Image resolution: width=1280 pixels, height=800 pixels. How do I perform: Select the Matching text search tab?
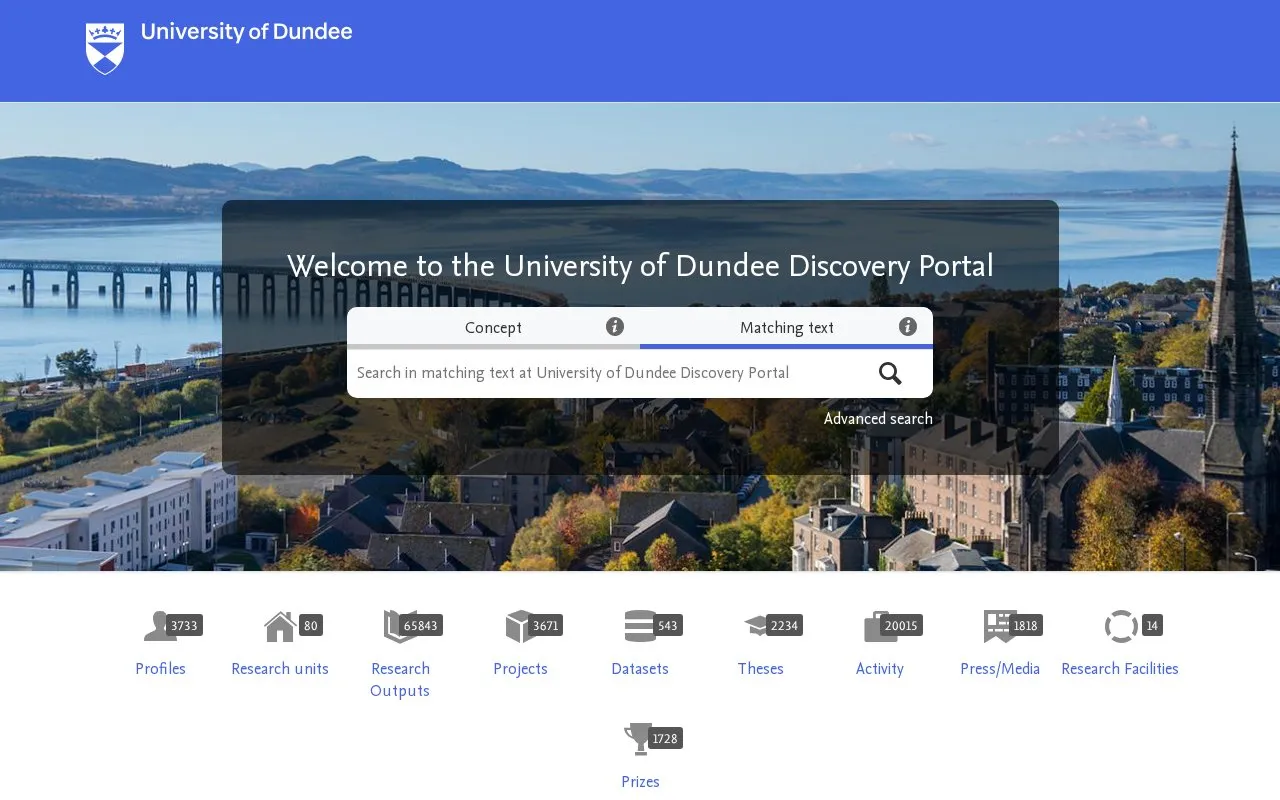point(787,328)
